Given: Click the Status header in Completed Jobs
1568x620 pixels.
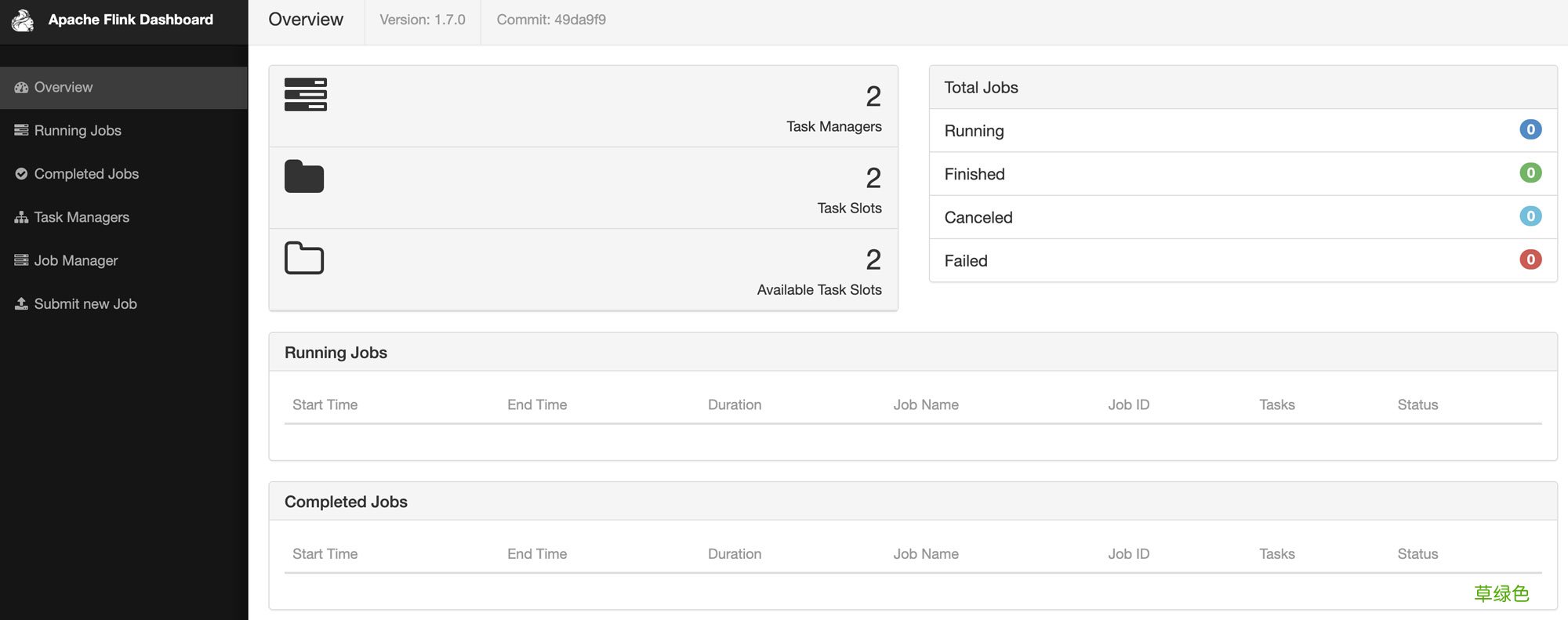Looking at the screenshot, I should click(x=1417, y=553).
